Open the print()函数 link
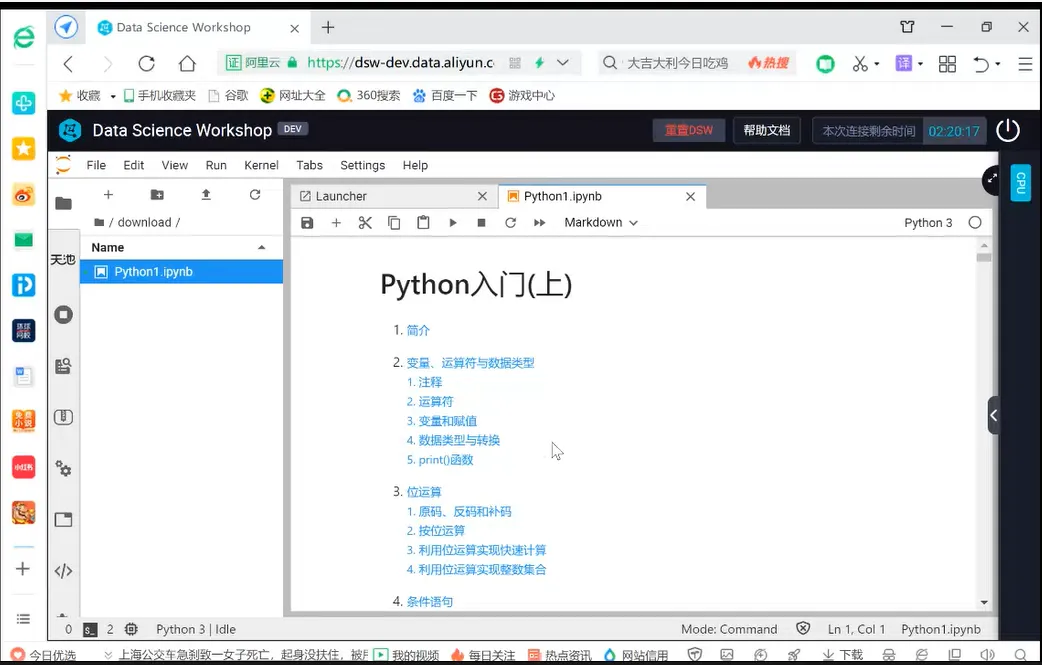 [446, 460]
